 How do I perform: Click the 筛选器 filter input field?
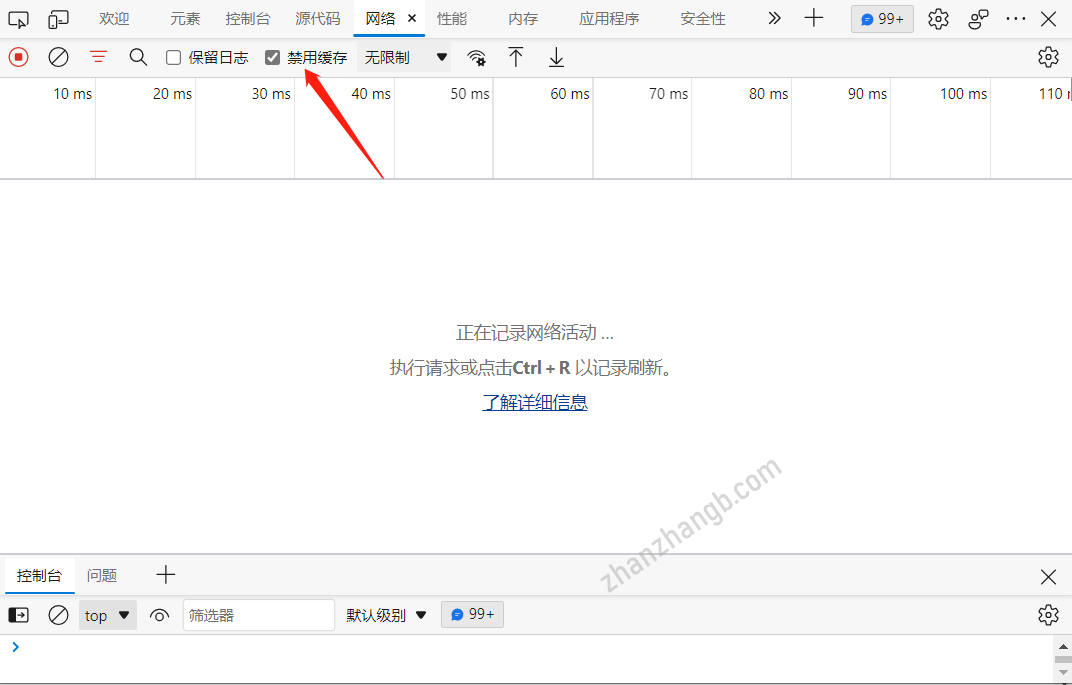click(x=258, y=615)
